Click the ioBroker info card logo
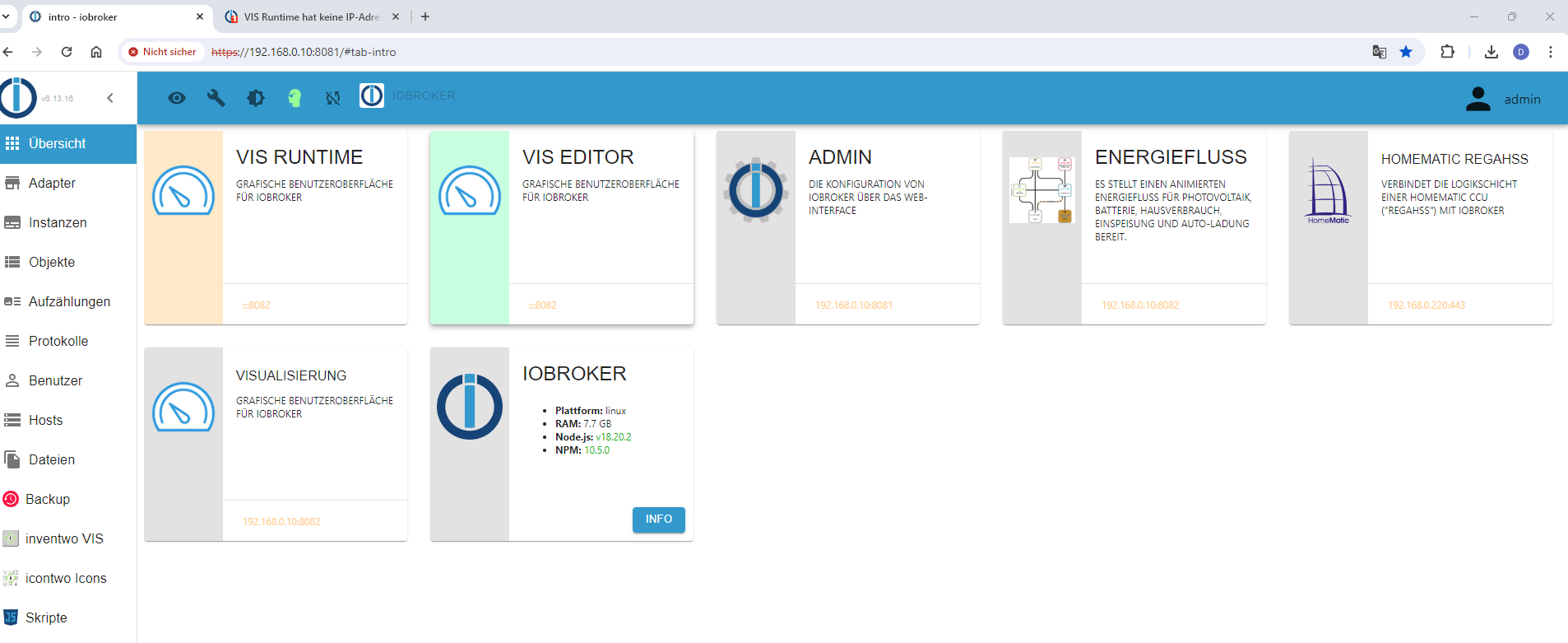The width and height of the screenshot is (1568, 643). click(470, 407)
